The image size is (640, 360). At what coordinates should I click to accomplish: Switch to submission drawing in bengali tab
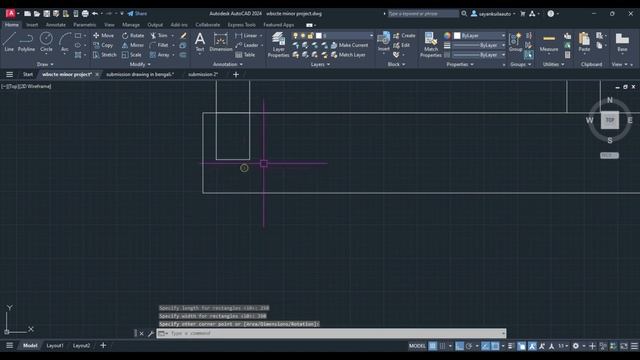tap(140, 74)
